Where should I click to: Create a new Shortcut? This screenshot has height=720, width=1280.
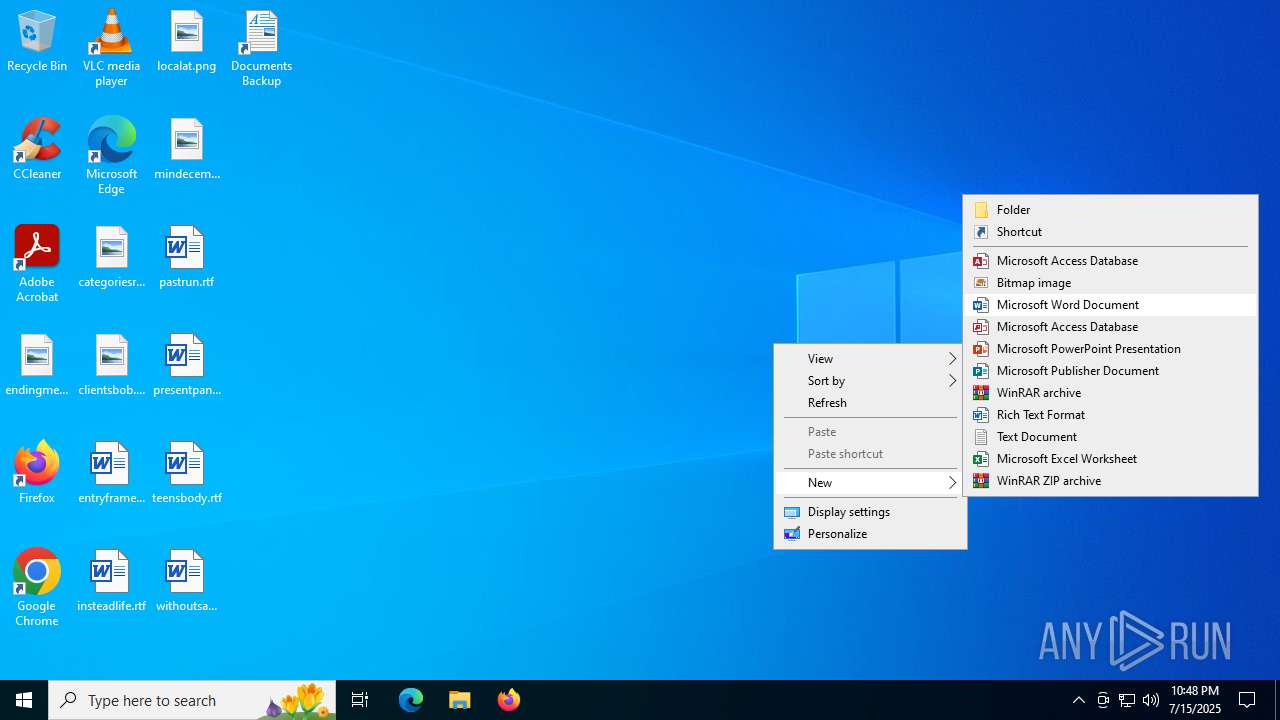(x=1110, y=232)
